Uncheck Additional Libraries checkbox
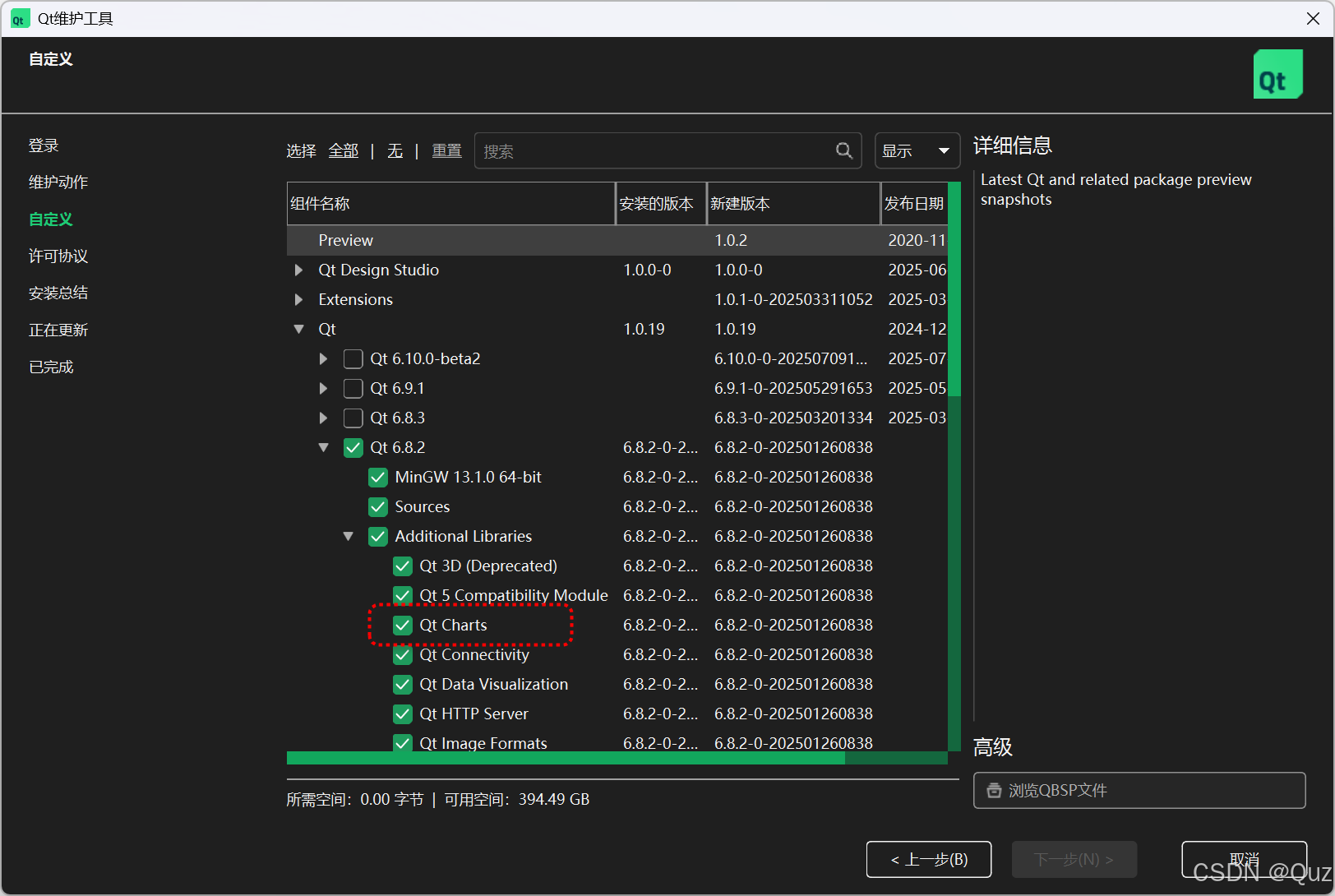Viewport: 1335px width, 896px height. (x=378, y=536)
